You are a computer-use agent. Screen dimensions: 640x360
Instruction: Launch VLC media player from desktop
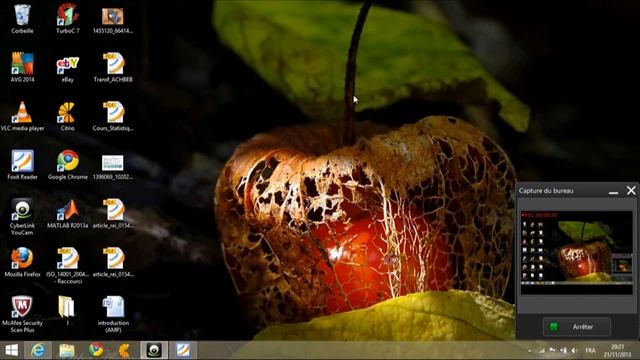(22, 116)
